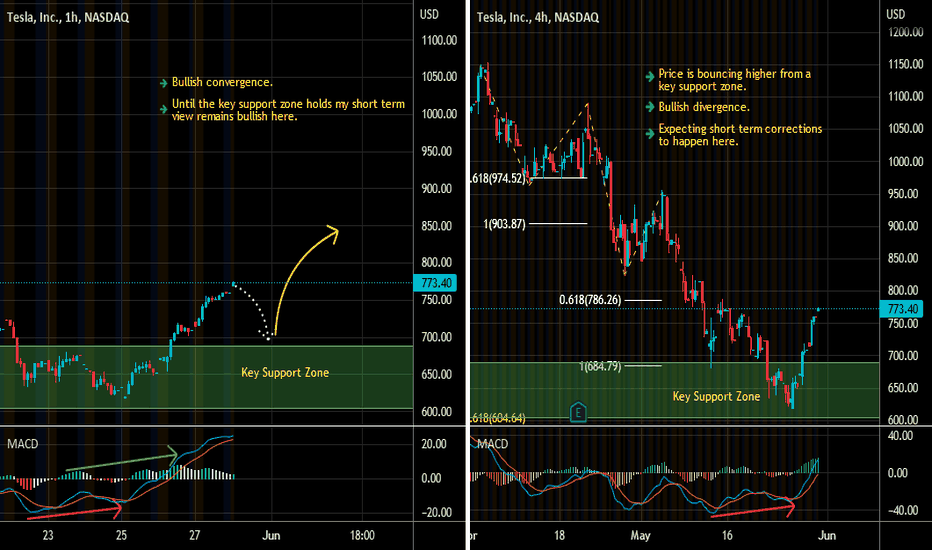Viewport: 932px width, 550px height.
Task: Click the 700.00 price level on 1h axis
Action: [437, 337]
